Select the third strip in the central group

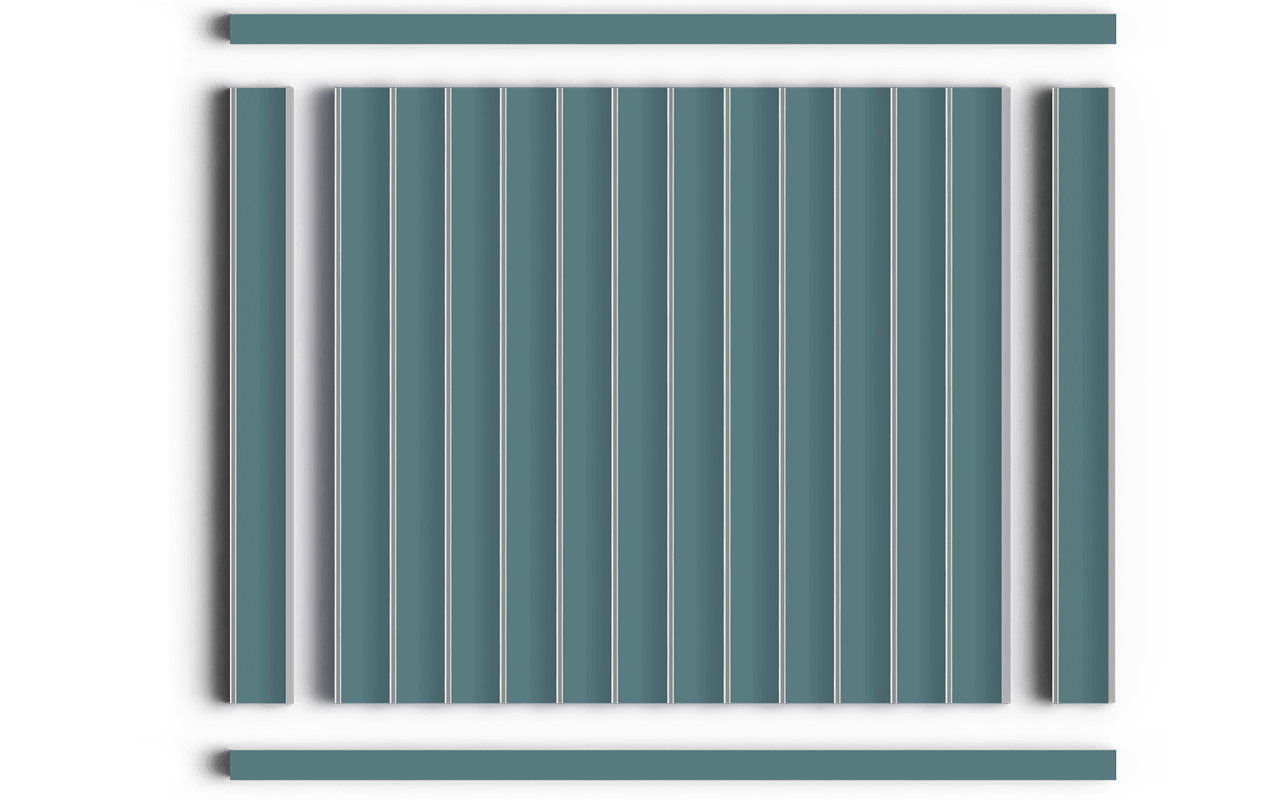pos(476,395)
